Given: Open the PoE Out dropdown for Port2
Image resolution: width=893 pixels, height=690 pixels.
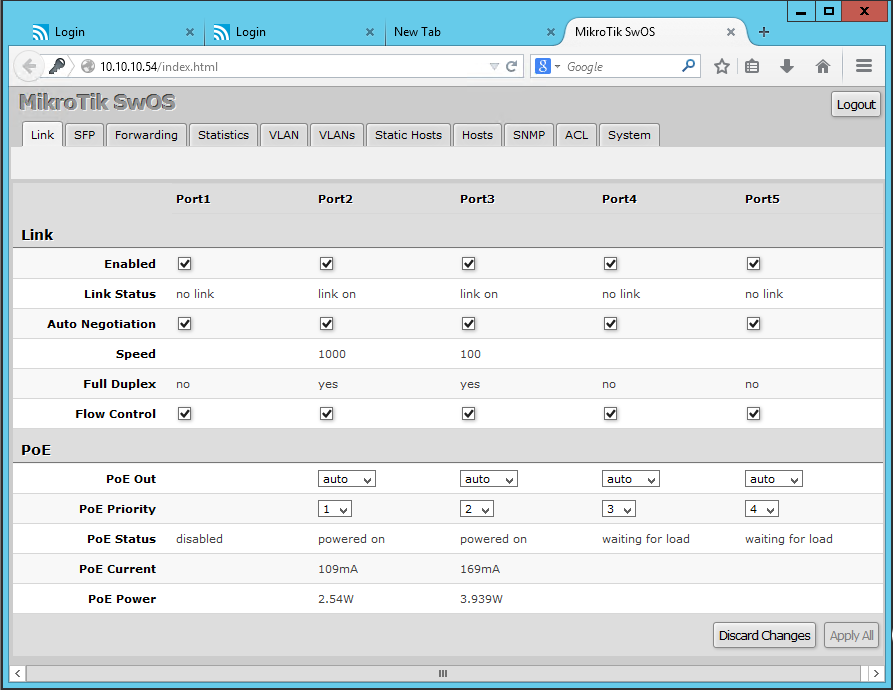Looking at the screenshot, I should [x=347, y=479].
